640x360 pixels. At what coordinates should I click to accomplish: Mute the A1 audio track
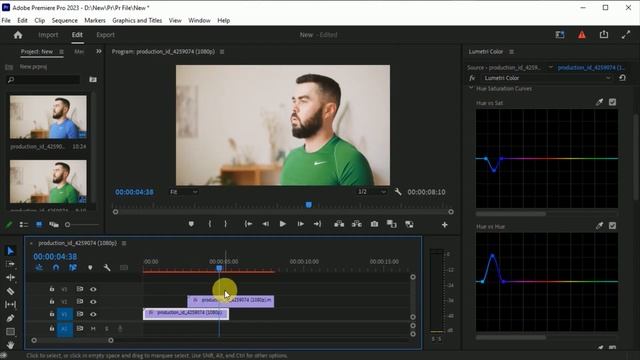[93, 328]
